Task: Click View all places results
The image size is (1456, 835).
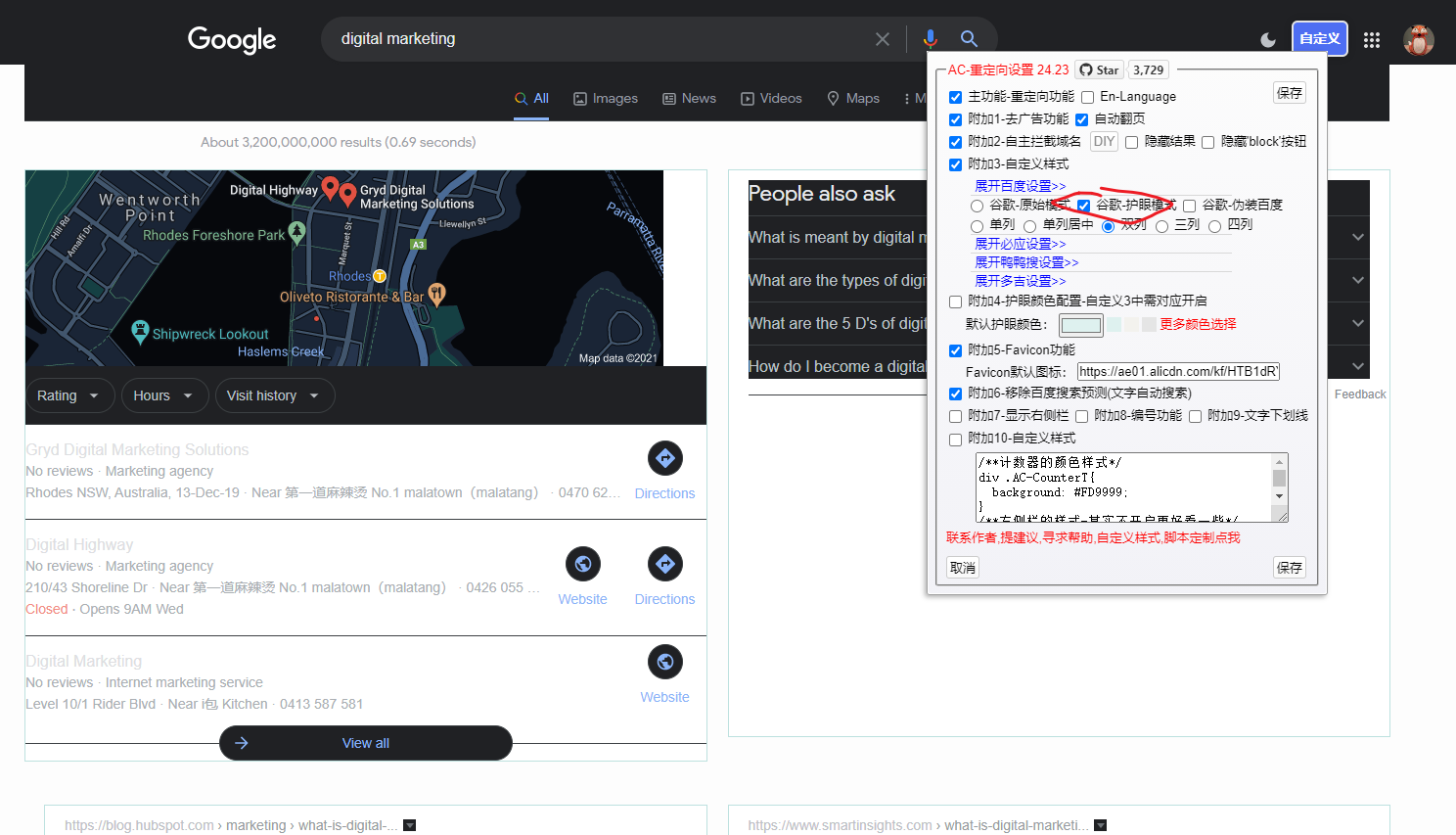Action: [x=365, y=743]
